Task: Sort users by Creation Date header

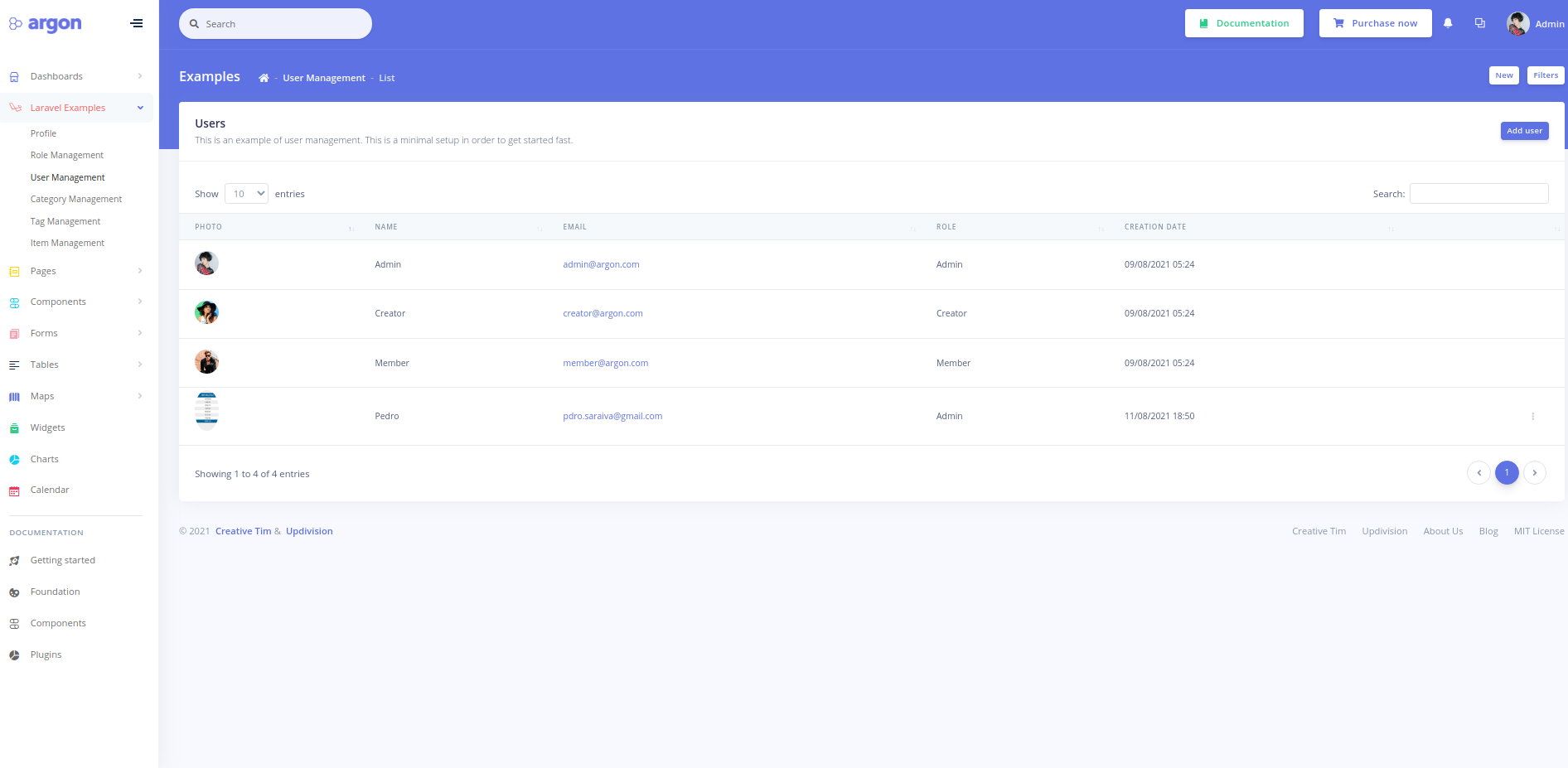Action: click(x=1154, y=227)
